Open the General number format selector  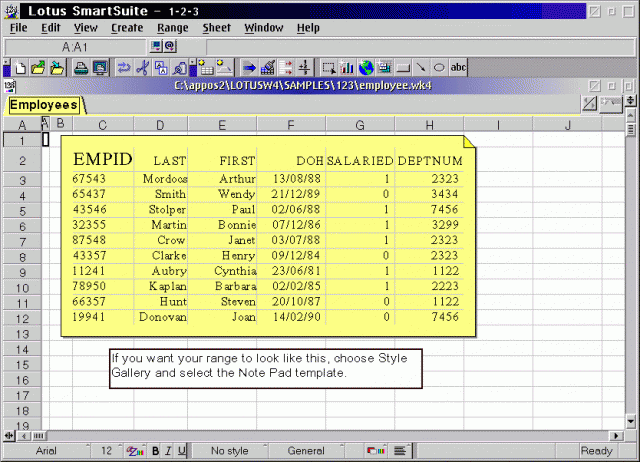306,451
